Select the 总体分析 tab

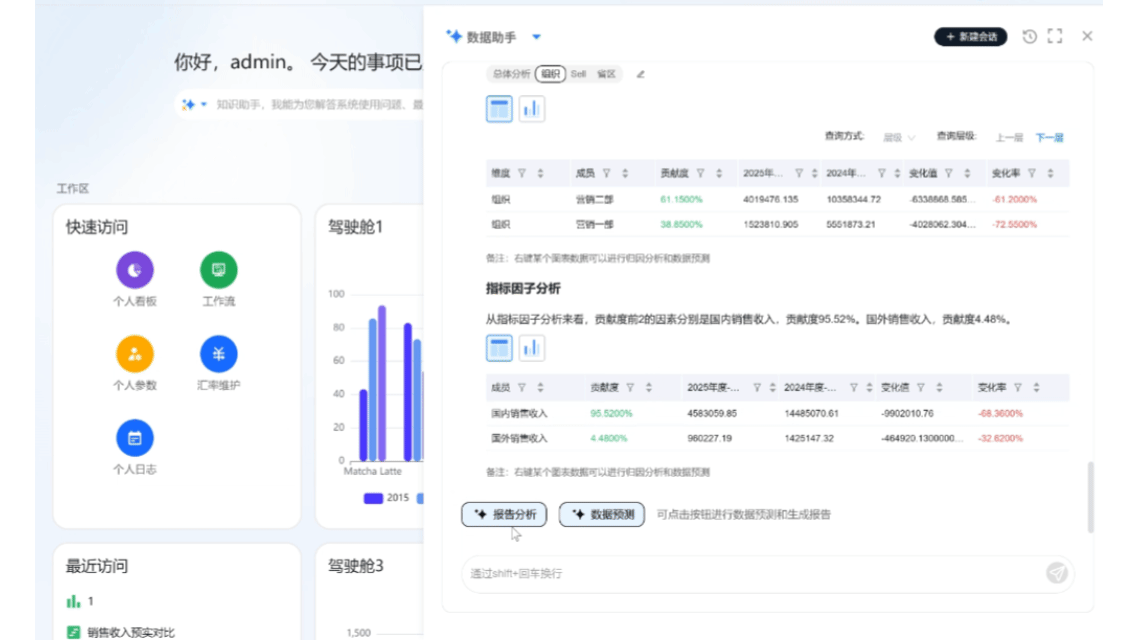[510, 74]
